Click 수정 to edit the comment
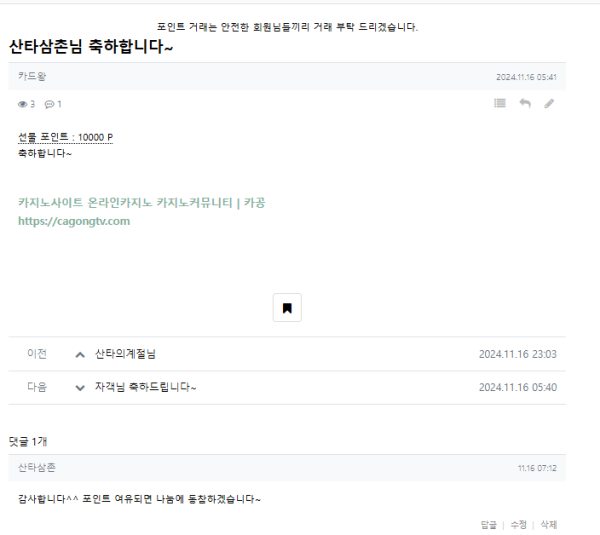Viewport: 600px width, 535px height. click(518, 525)
